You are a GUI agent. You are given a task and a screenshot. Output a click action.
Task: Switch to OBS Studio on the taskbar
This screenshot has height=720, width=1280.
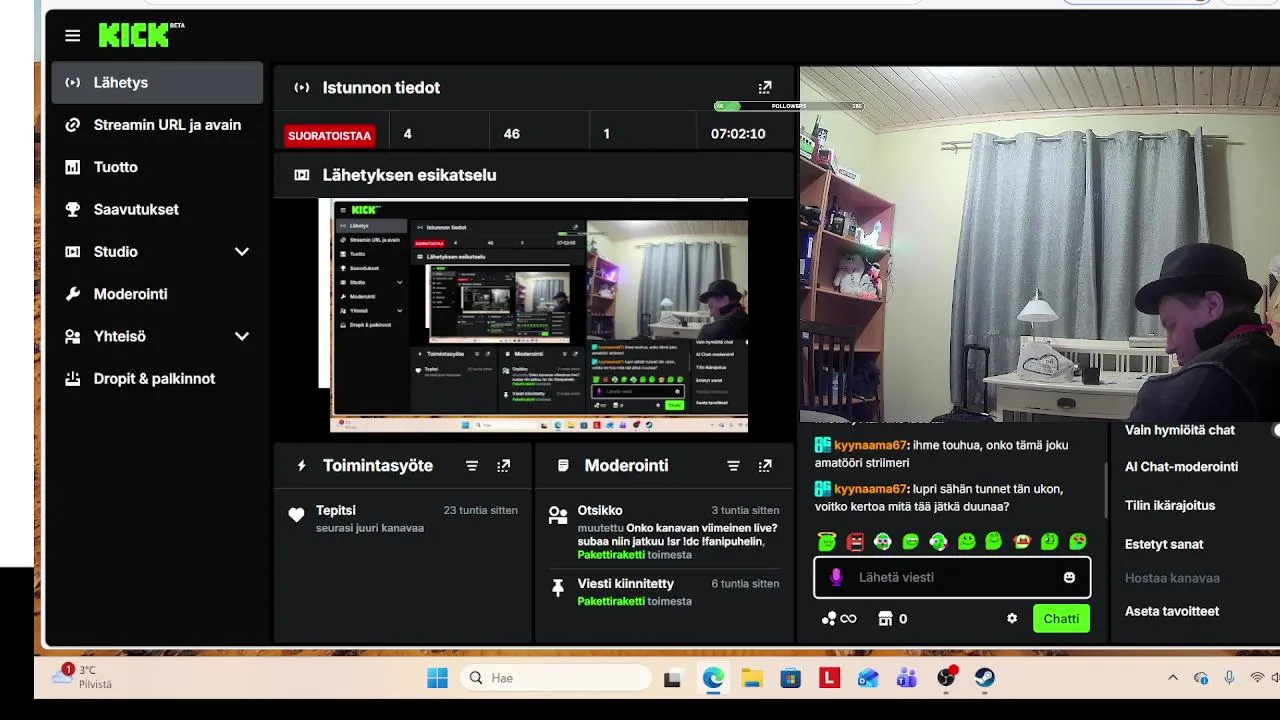coord(946,679)
